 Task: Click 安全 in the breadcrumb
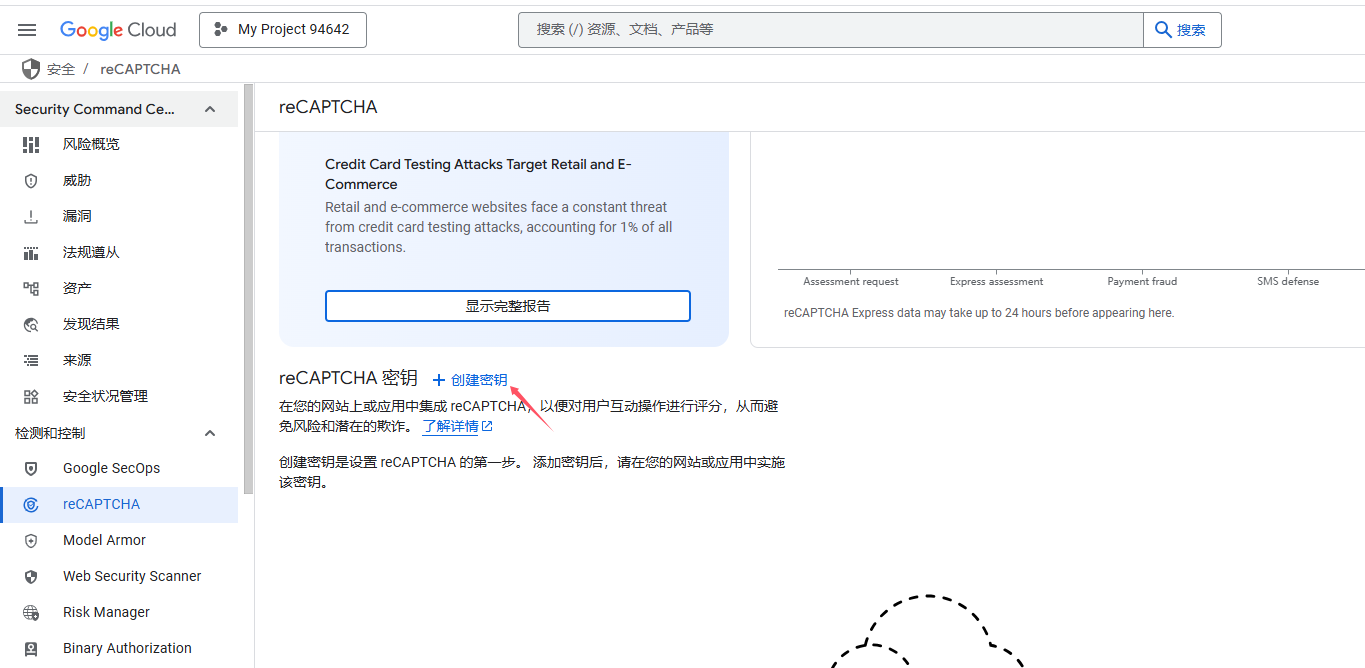[61, 69]
